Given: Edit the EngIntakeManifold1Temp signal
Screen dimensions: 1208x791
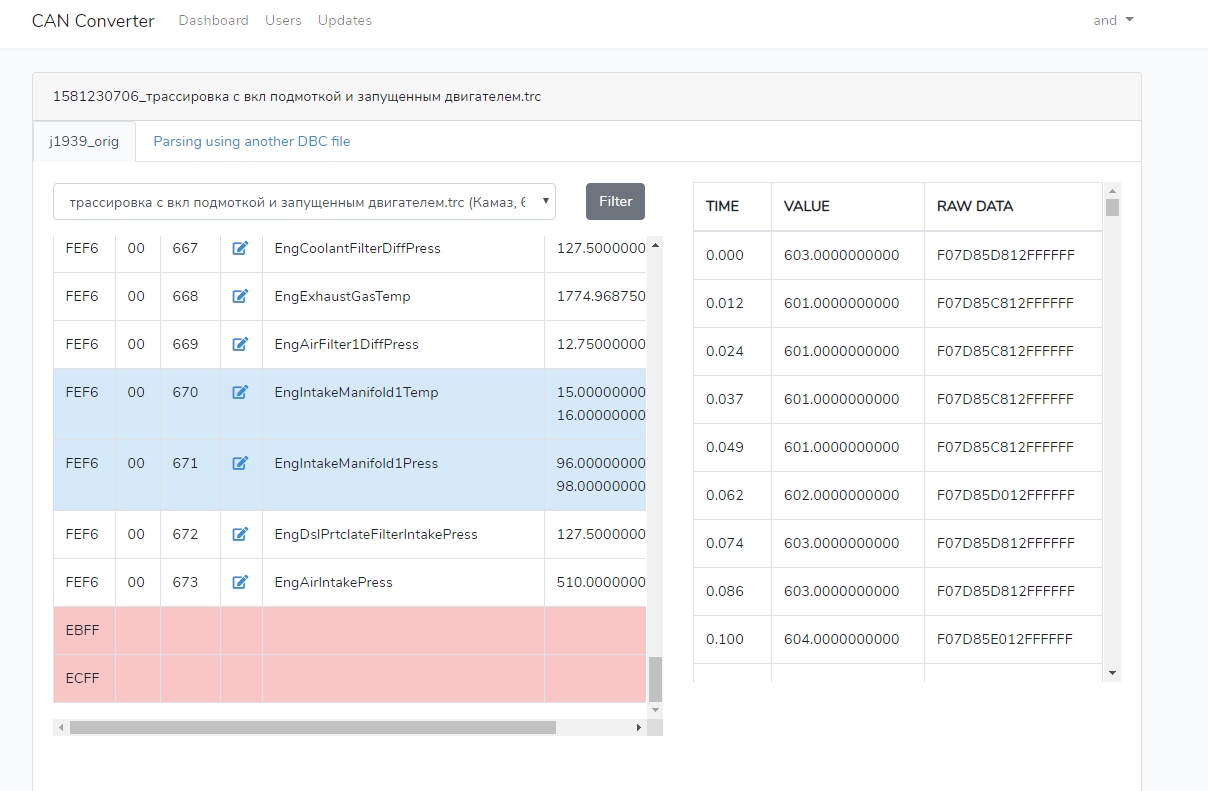Looking at the screenshot, I should [x=240, y=392].
